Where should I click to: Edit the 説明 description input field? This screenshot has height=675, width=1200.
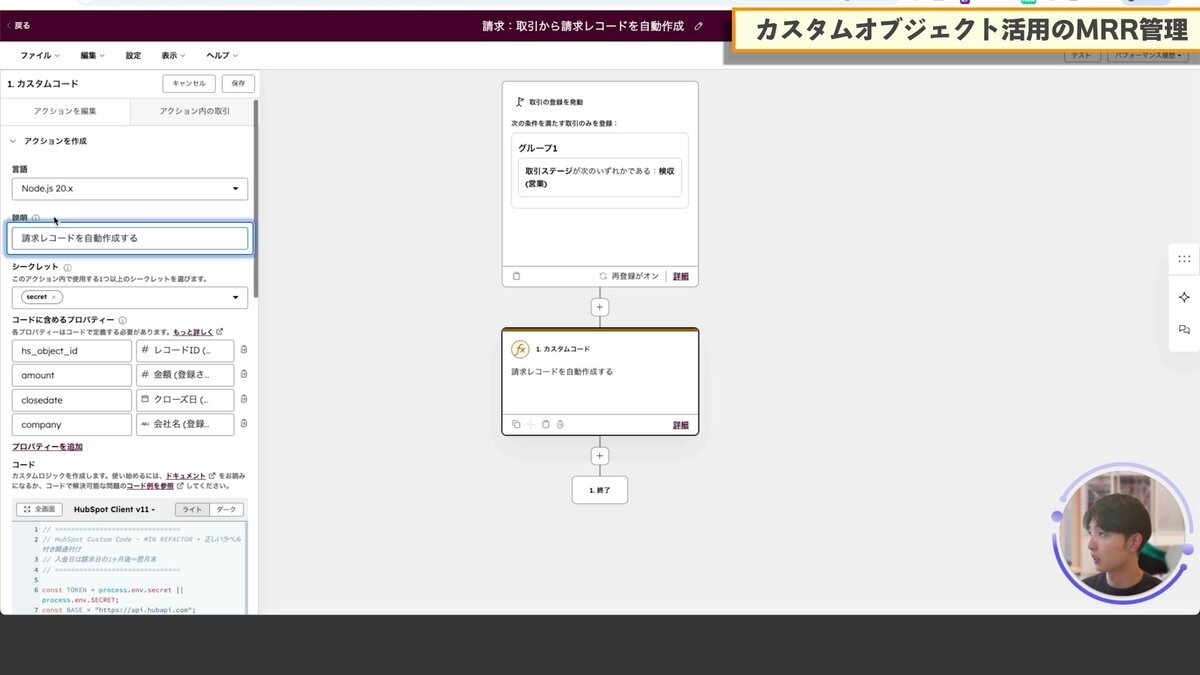click(129, 238)
